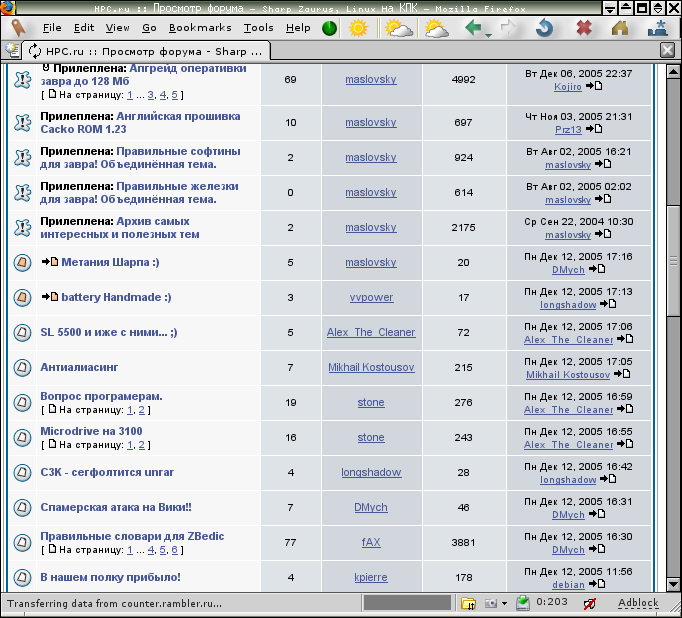
Task: Click the green round status icon
Action: (x=329, y=28)
